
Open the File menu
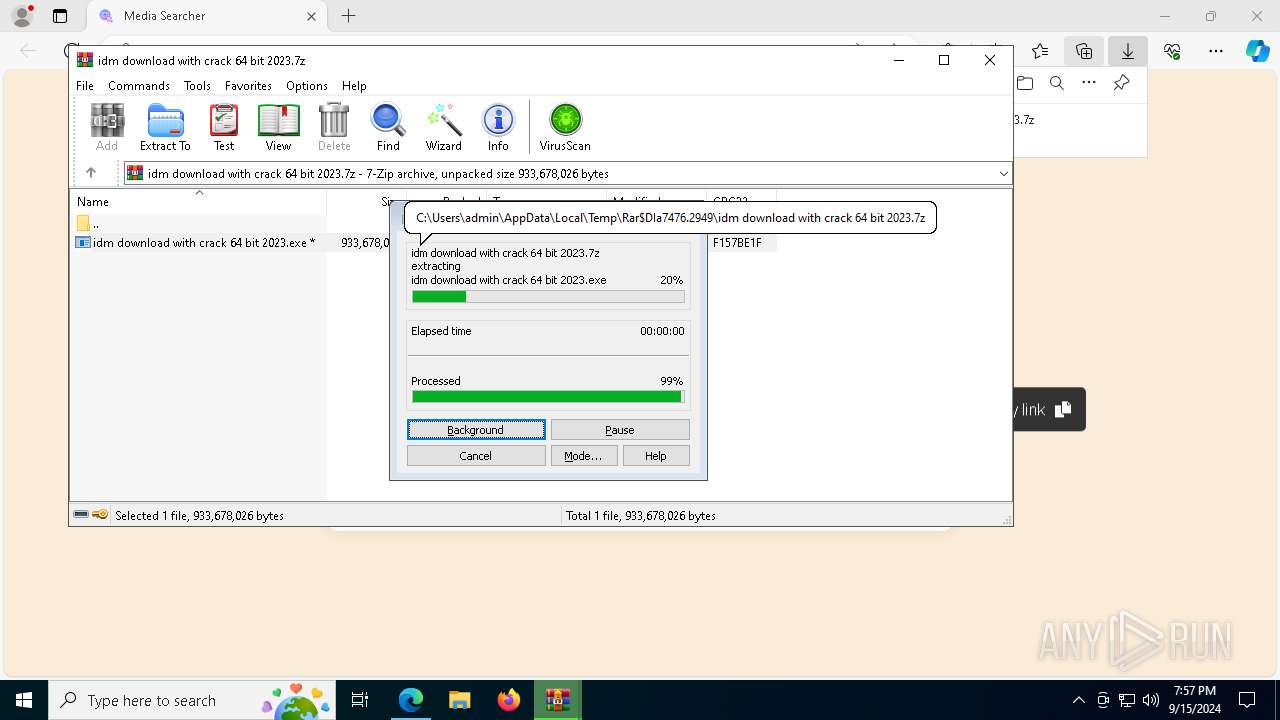coord(85,86)
